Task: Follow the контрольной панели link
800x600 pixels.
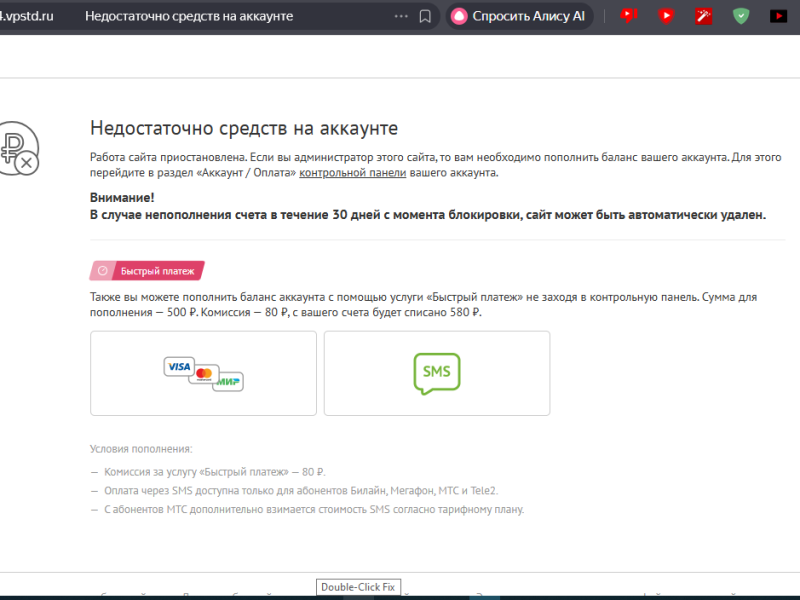Action: 352,173
